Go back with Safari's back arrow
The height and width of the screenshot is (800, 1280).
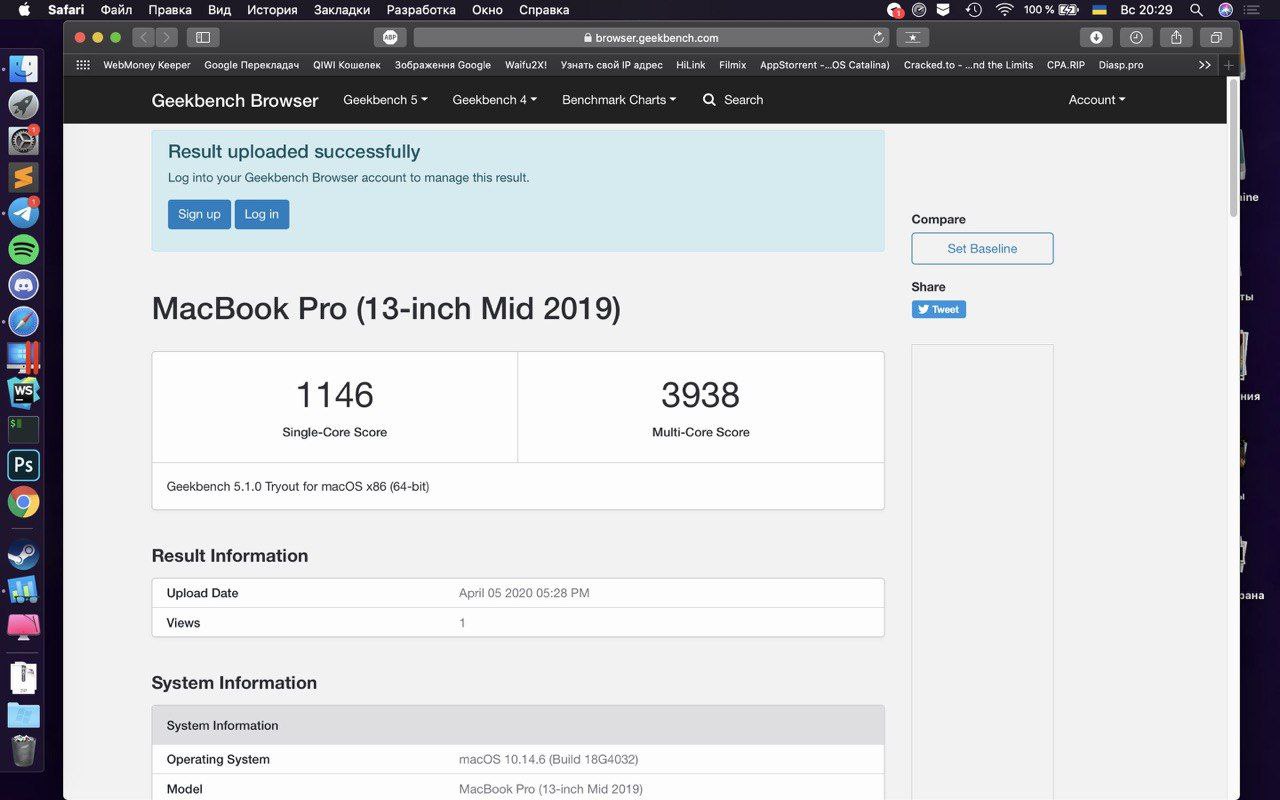pyautogui.click(x=143, y=37)
